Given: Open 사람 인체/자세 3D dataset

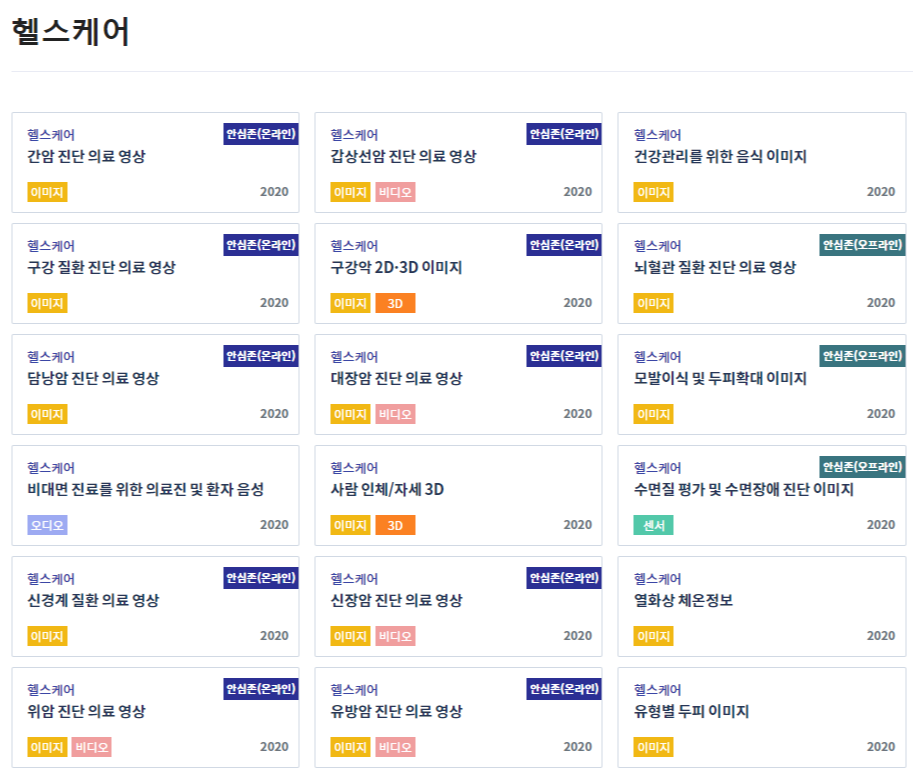Looking at the screenshot, I should click(x=458, y=496).
